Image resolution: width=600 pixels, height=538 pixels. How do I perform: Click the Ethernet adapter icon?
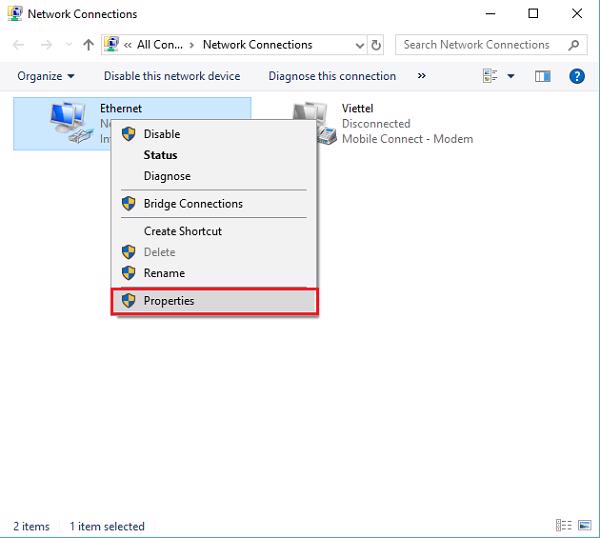point(68,123)
